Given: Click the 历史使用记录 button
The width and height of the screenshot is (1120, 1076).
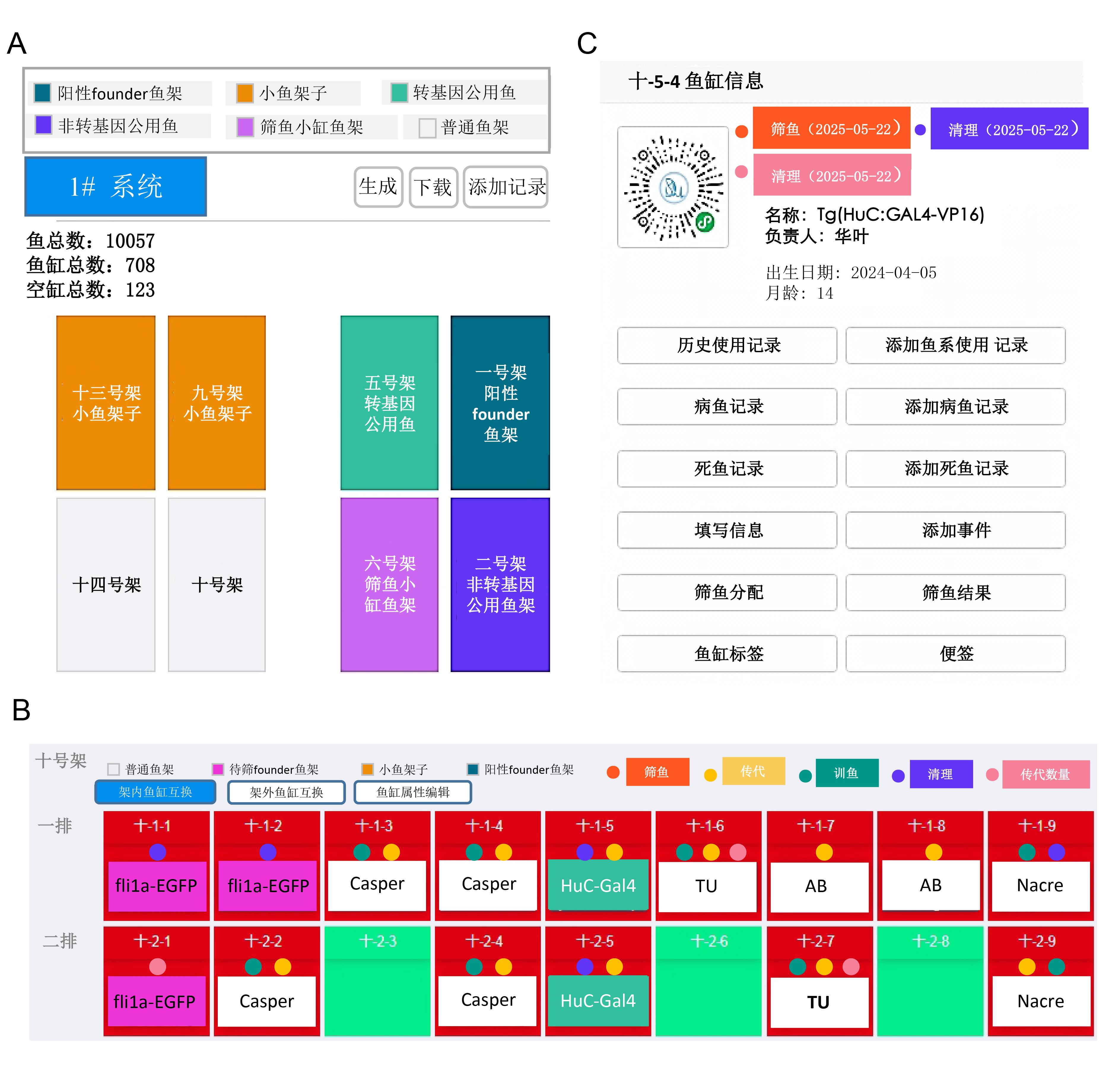Looking at the screenshot, I should 727,346.
